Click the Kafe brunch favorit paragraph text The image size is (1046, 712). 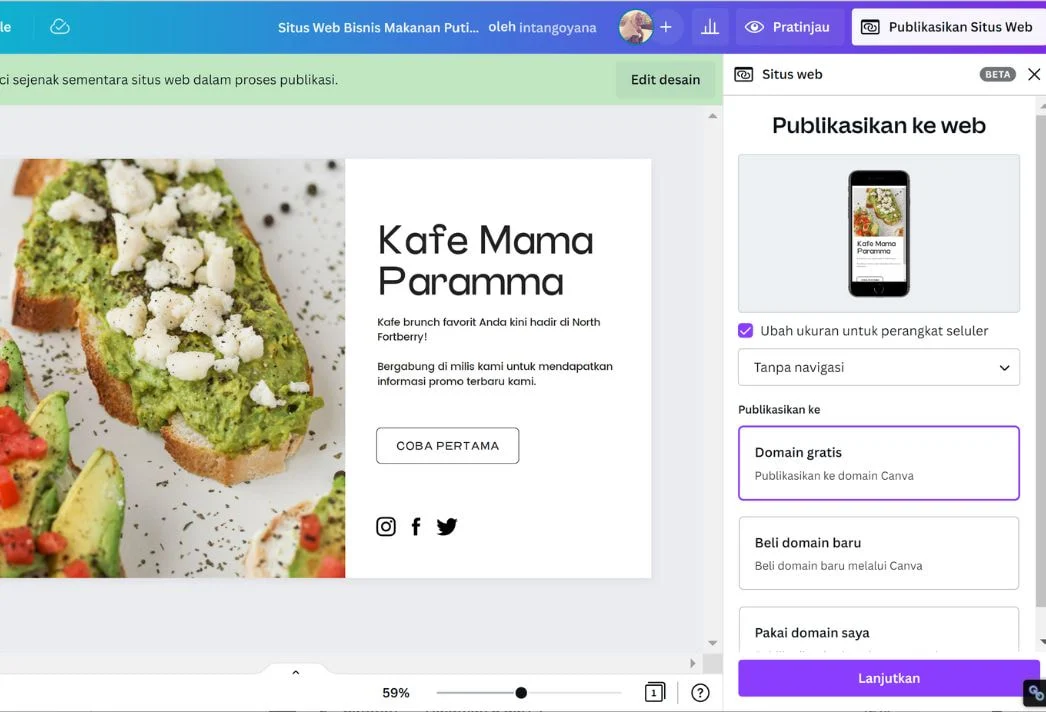click(x=488, y=329)
